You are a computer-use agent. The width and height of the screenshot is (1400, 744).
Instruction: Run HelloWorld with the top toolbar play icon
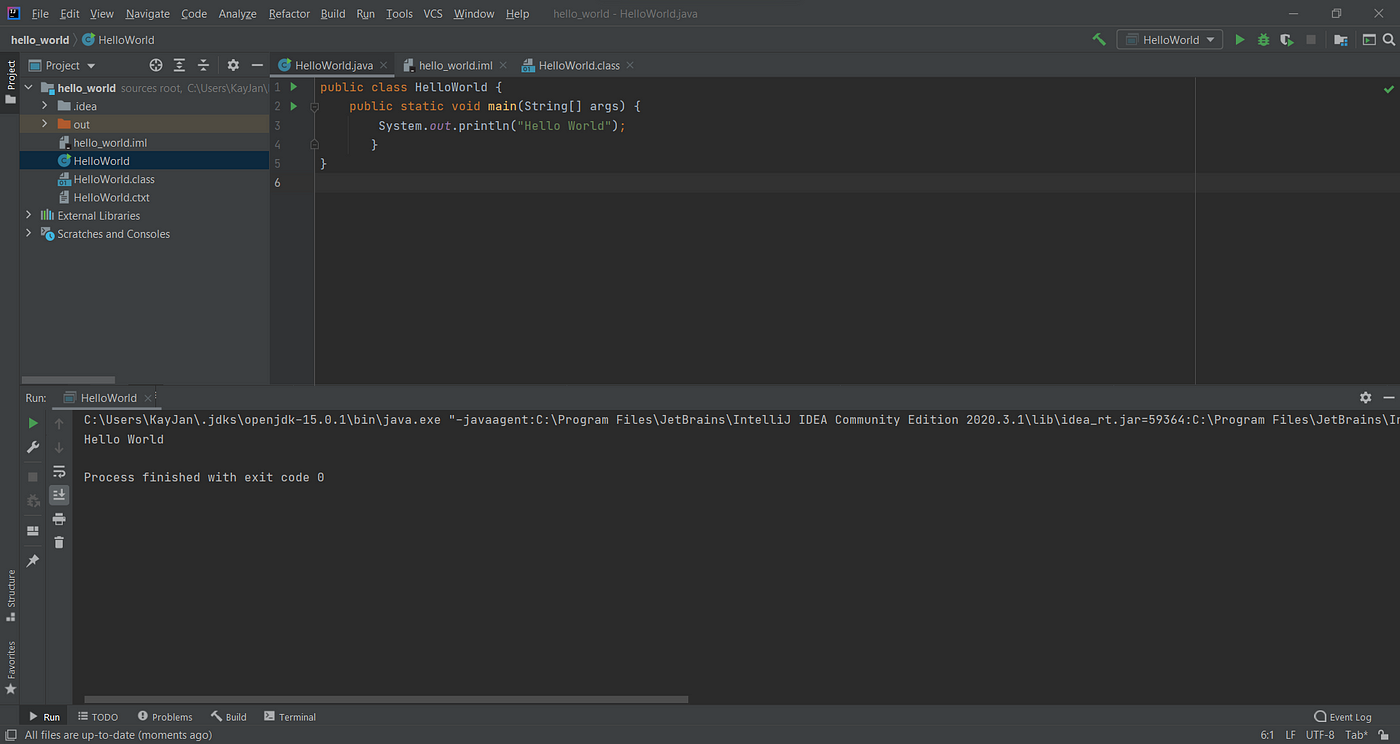pos(1240,40)
